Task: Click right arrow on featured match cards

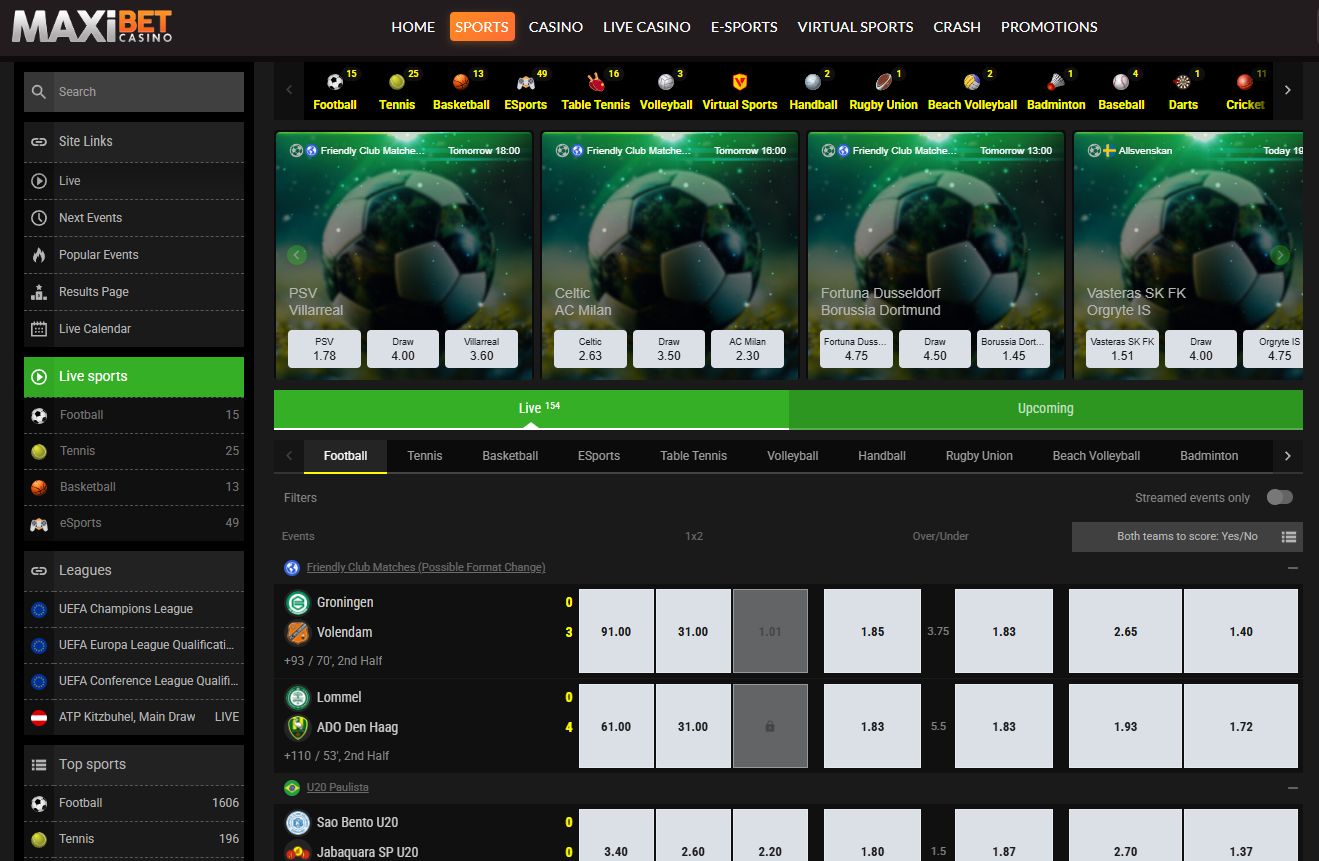Action: point(1281,255)
